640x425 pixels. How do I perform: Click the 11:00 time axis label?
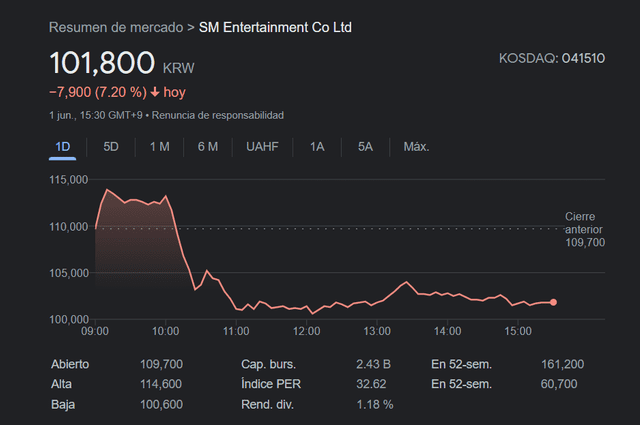click(236, 331)
